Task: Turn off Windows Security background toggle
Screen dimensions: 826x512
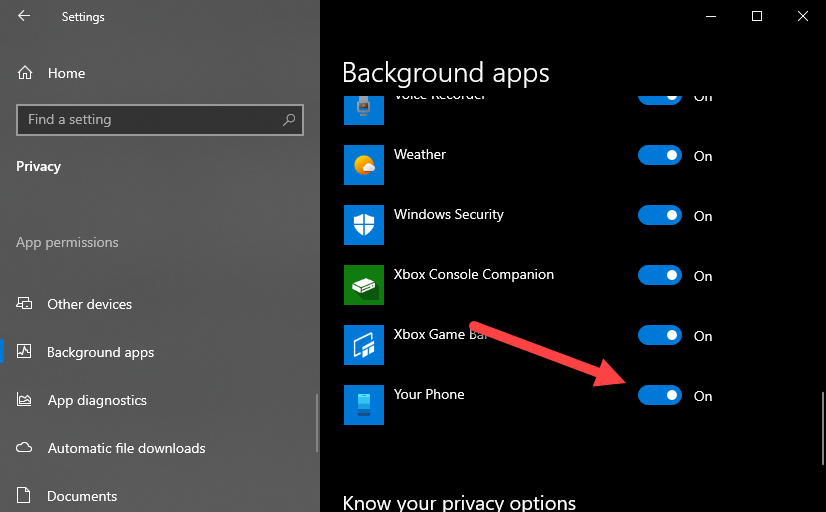Action: (660, 215)
